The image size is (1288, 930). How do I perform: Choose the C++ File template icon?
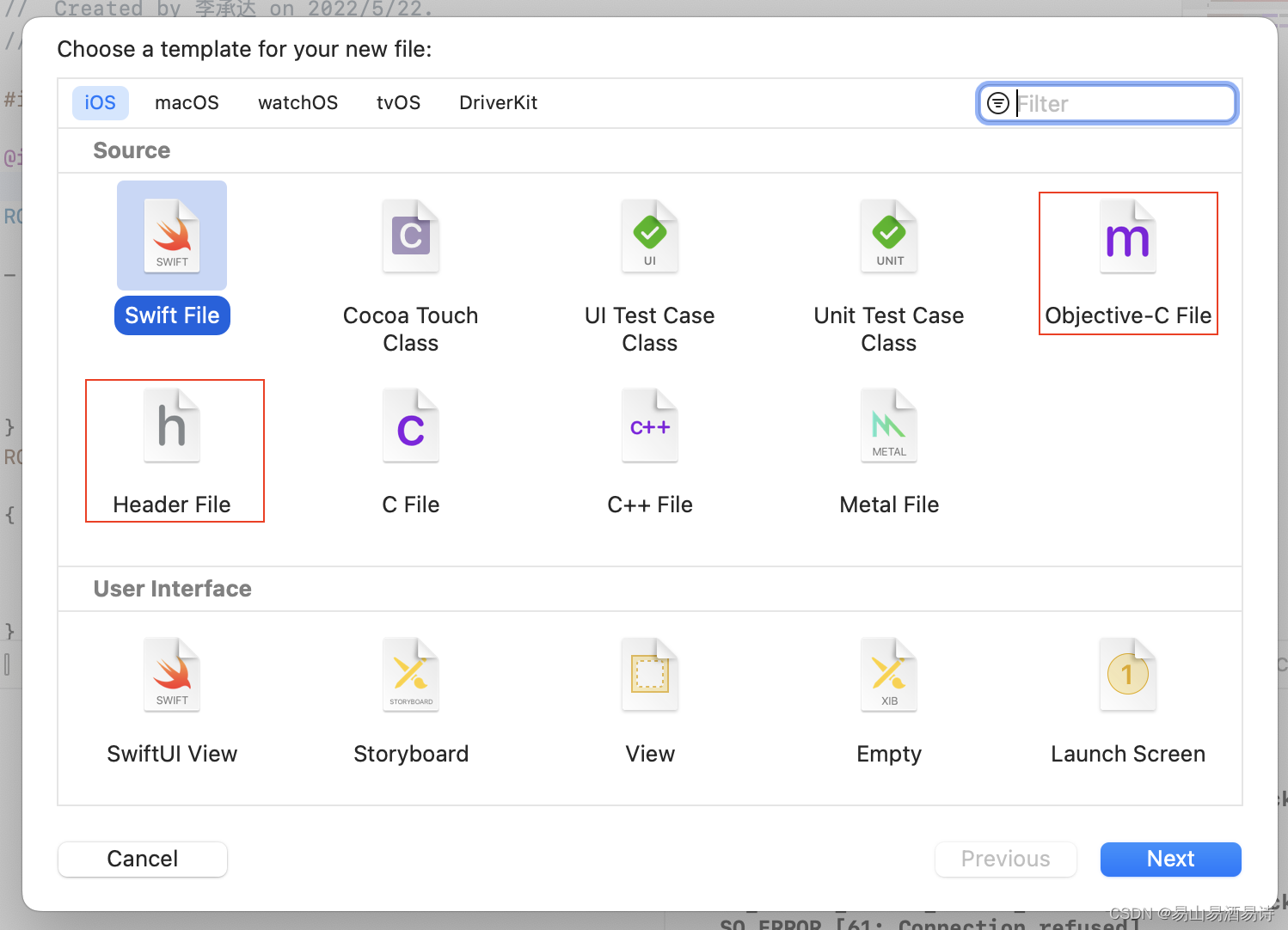click(650, 425)
